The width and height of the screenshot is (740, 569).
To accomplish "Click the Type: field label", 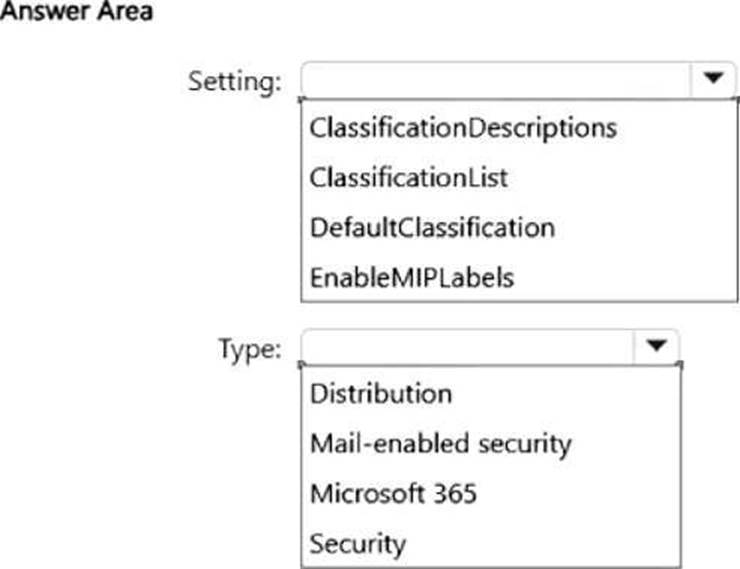I will 250,347.
